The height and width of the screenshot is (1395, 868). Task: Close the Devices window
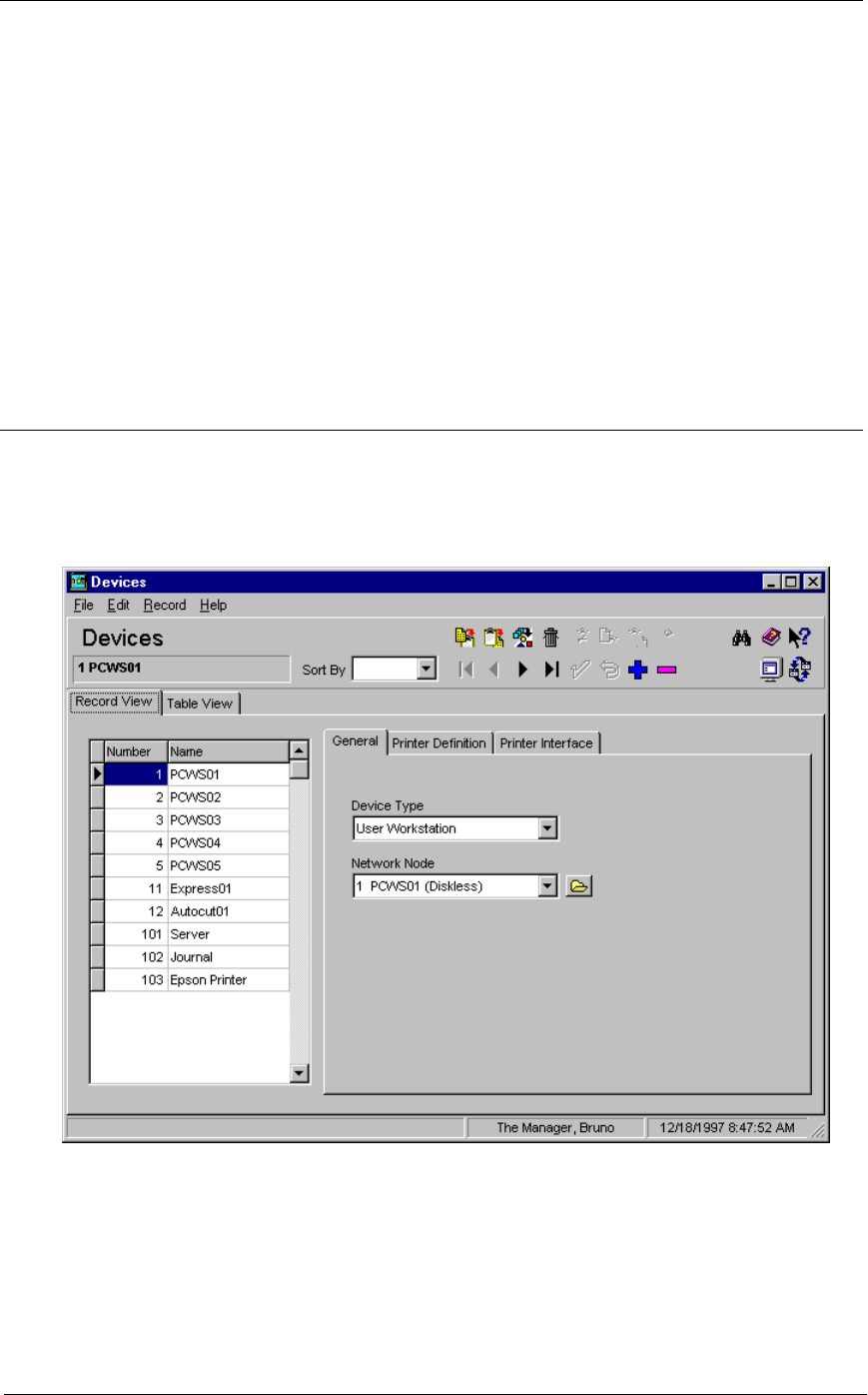pos(812,582)
